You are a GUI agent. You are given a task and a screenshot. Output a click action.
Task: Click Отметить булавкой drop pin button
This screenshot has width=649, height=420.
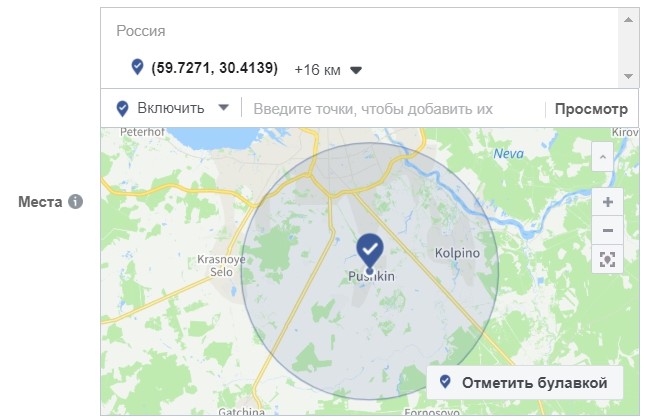tap(524, 382)
